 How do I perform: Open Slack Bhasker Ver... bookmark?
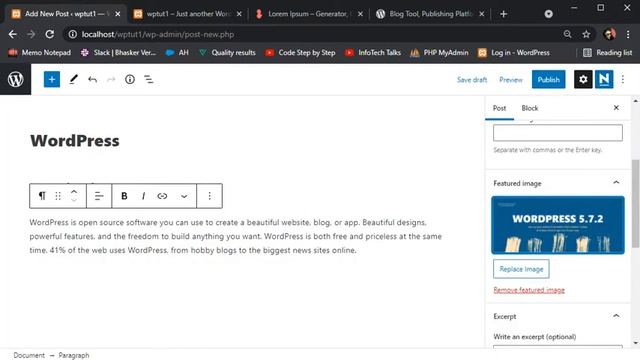118,52
